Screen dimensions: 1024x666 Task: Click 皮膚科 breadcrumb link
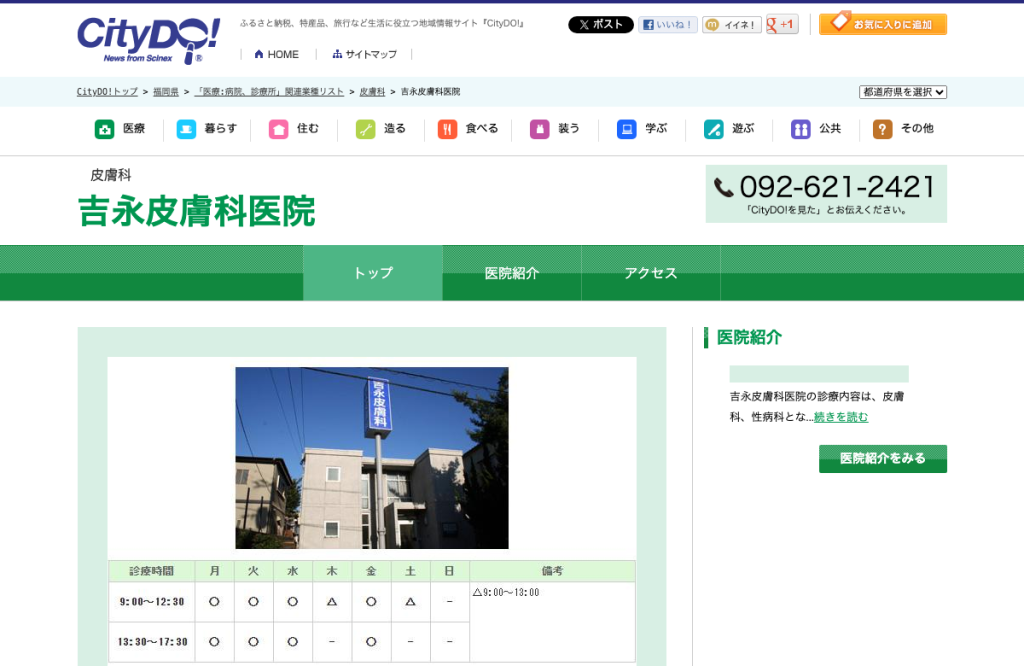(372, 92)
